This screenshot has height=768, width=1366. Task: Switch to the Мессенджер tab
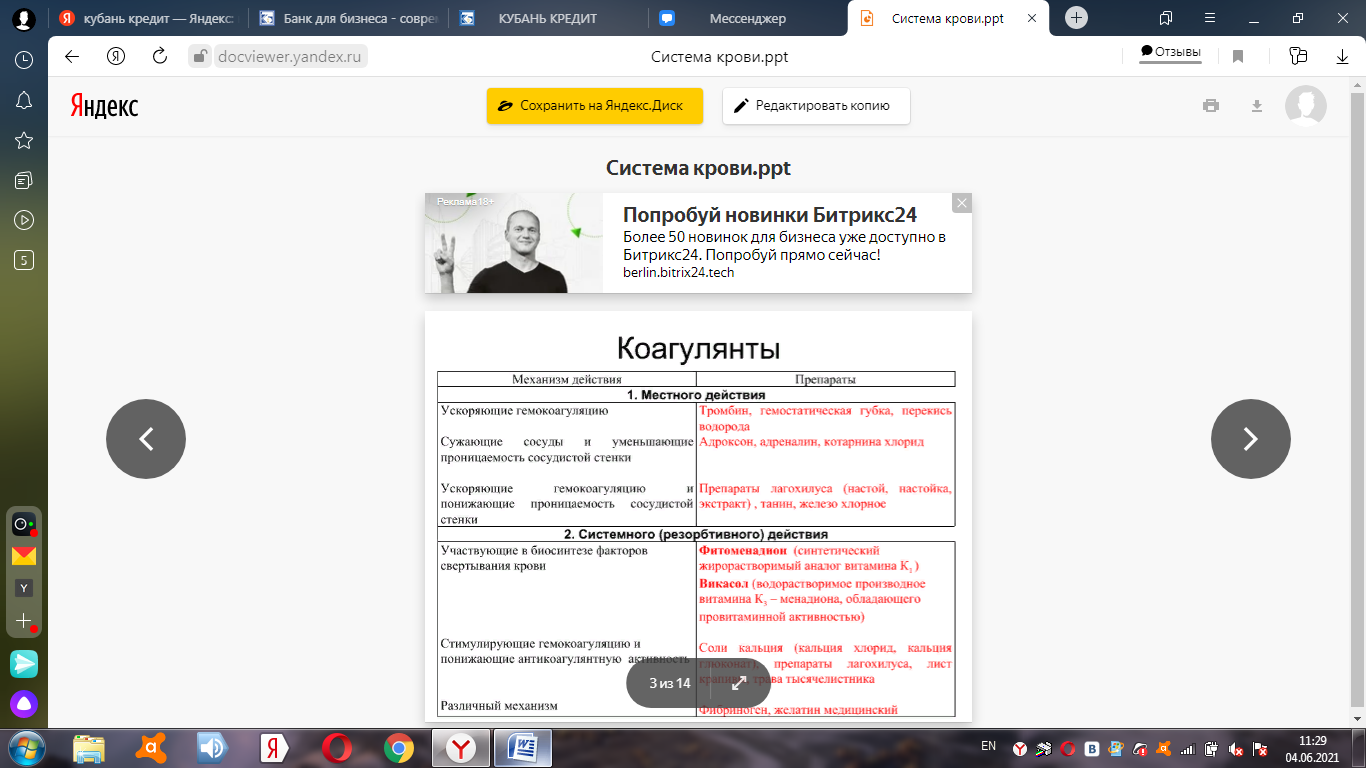tap(746, 18)
